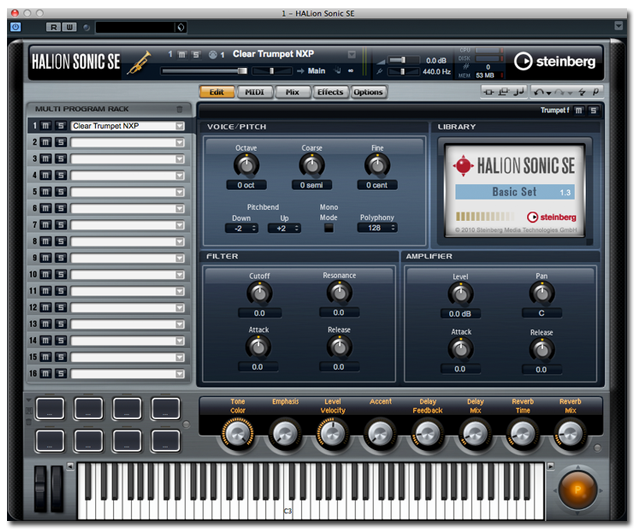This screenshot has height=531, width=634.
Task: Adjust the master volume 0.0 dB slider
Action: pos(403,60)
